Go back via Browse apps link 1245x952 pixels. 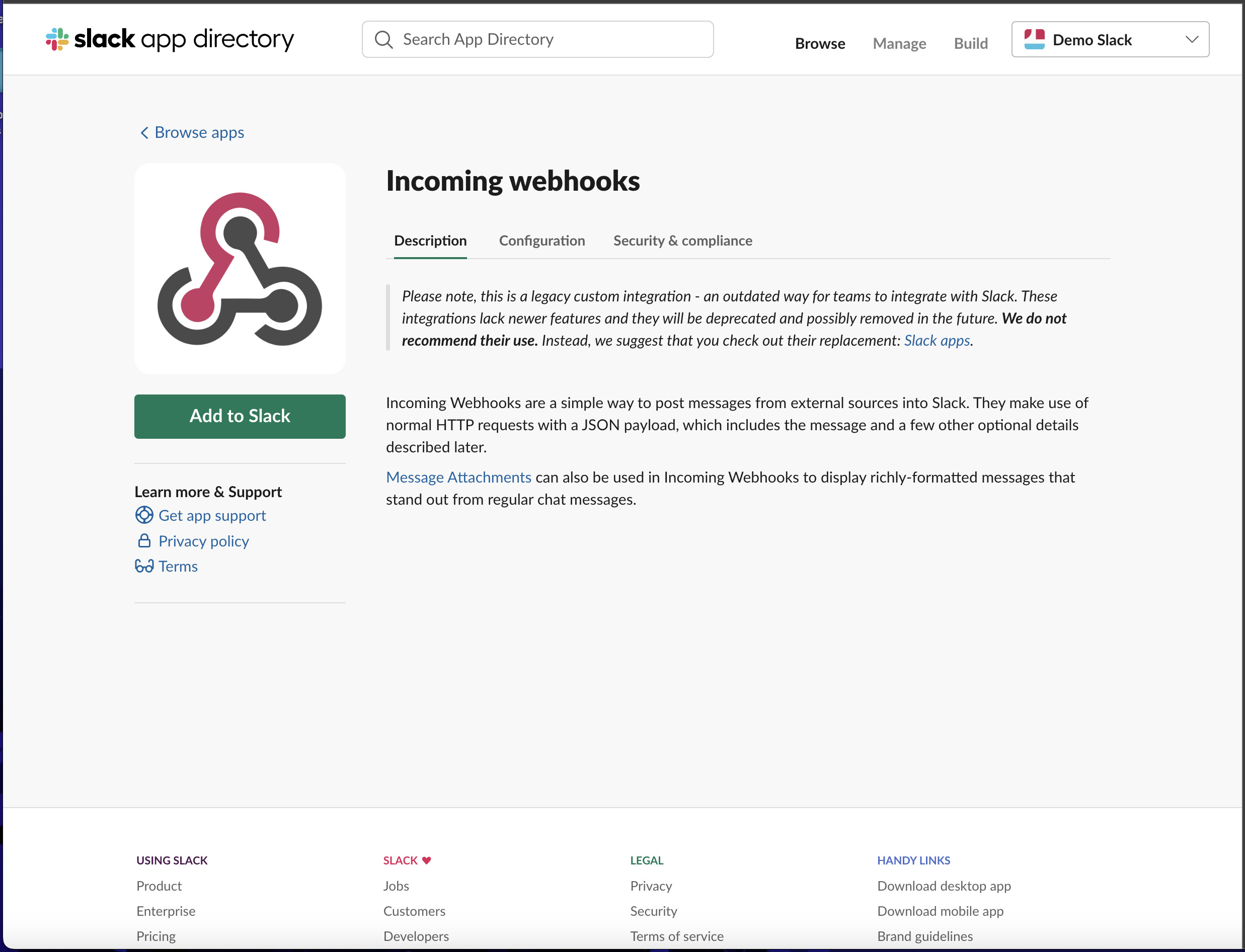pos(199,133)
